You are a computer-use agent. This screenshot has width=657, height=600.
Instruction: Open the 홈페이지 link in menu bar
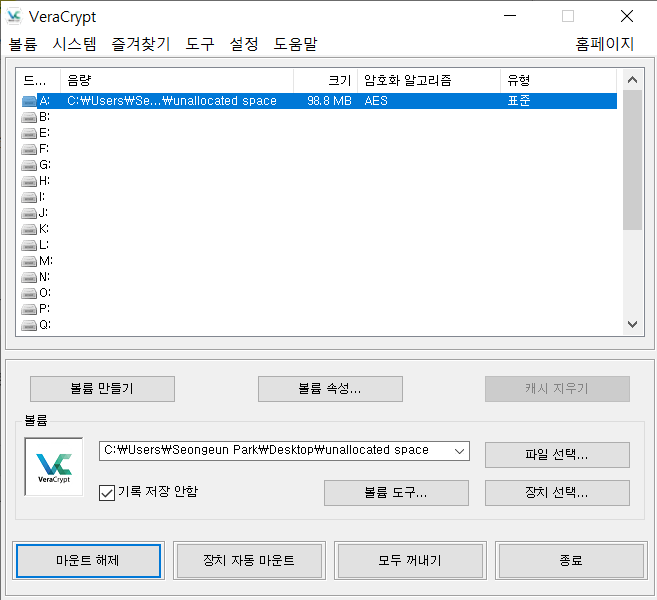coord(605,44)
